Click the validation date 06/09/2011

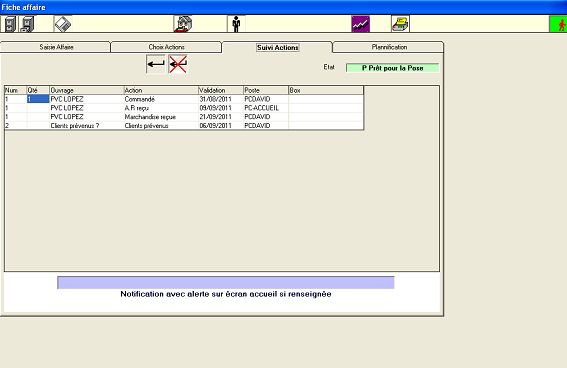pos(221,125)
